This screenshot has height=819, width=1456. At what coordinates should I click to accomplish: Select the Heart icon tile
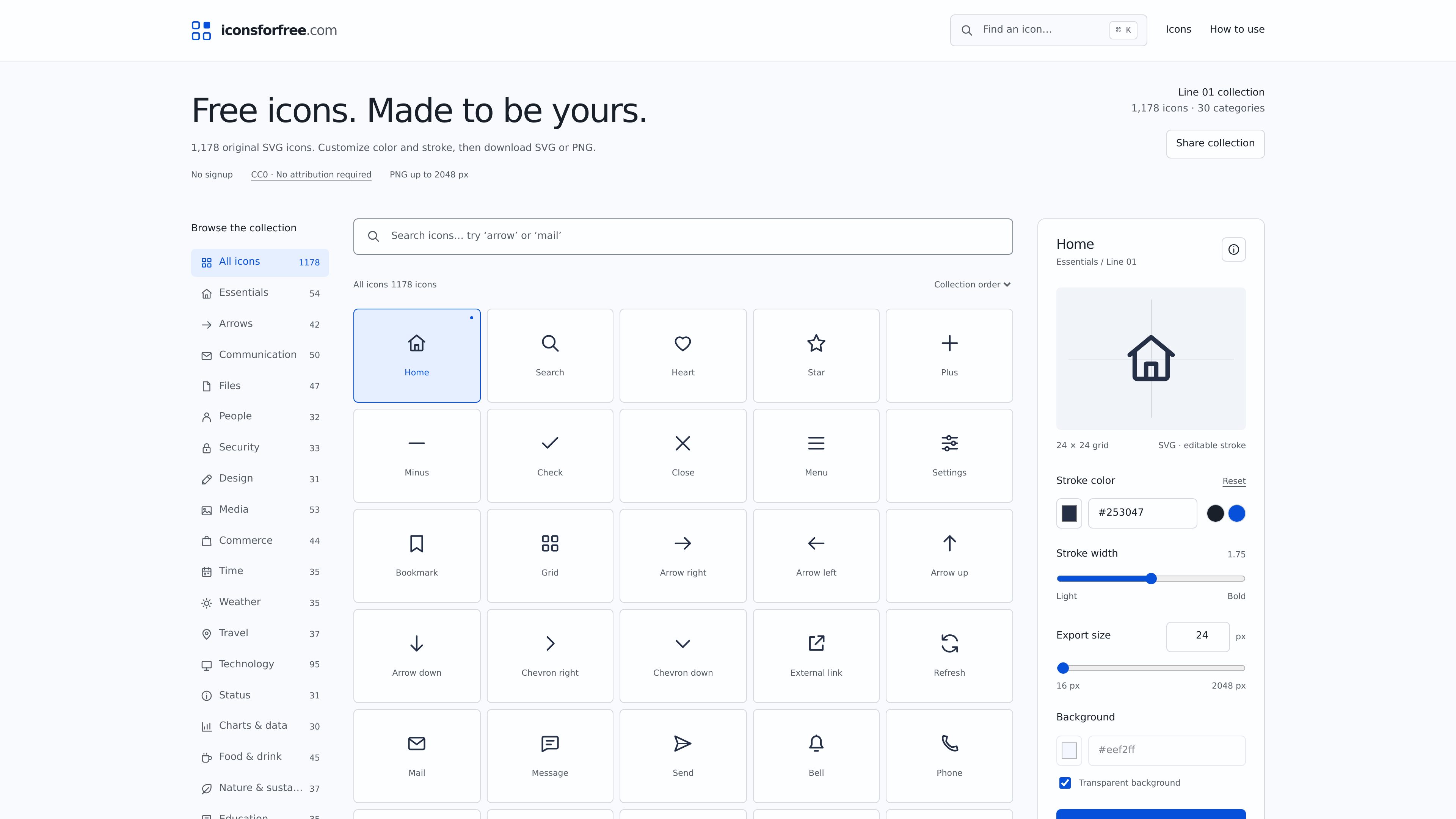coord(683,356)
